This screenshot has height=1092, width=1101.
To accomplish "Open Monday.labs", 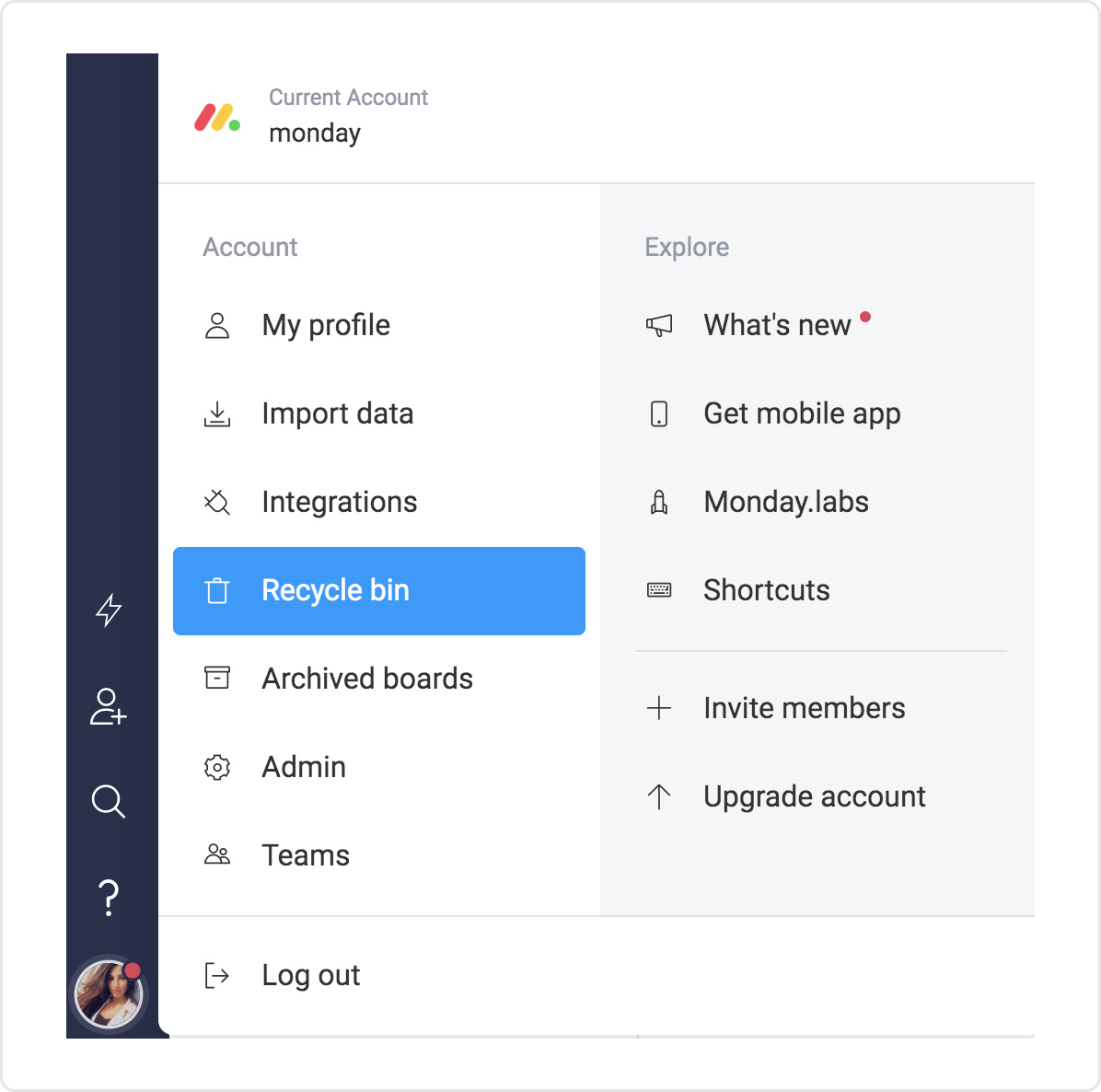I will [x=786, y=502].
